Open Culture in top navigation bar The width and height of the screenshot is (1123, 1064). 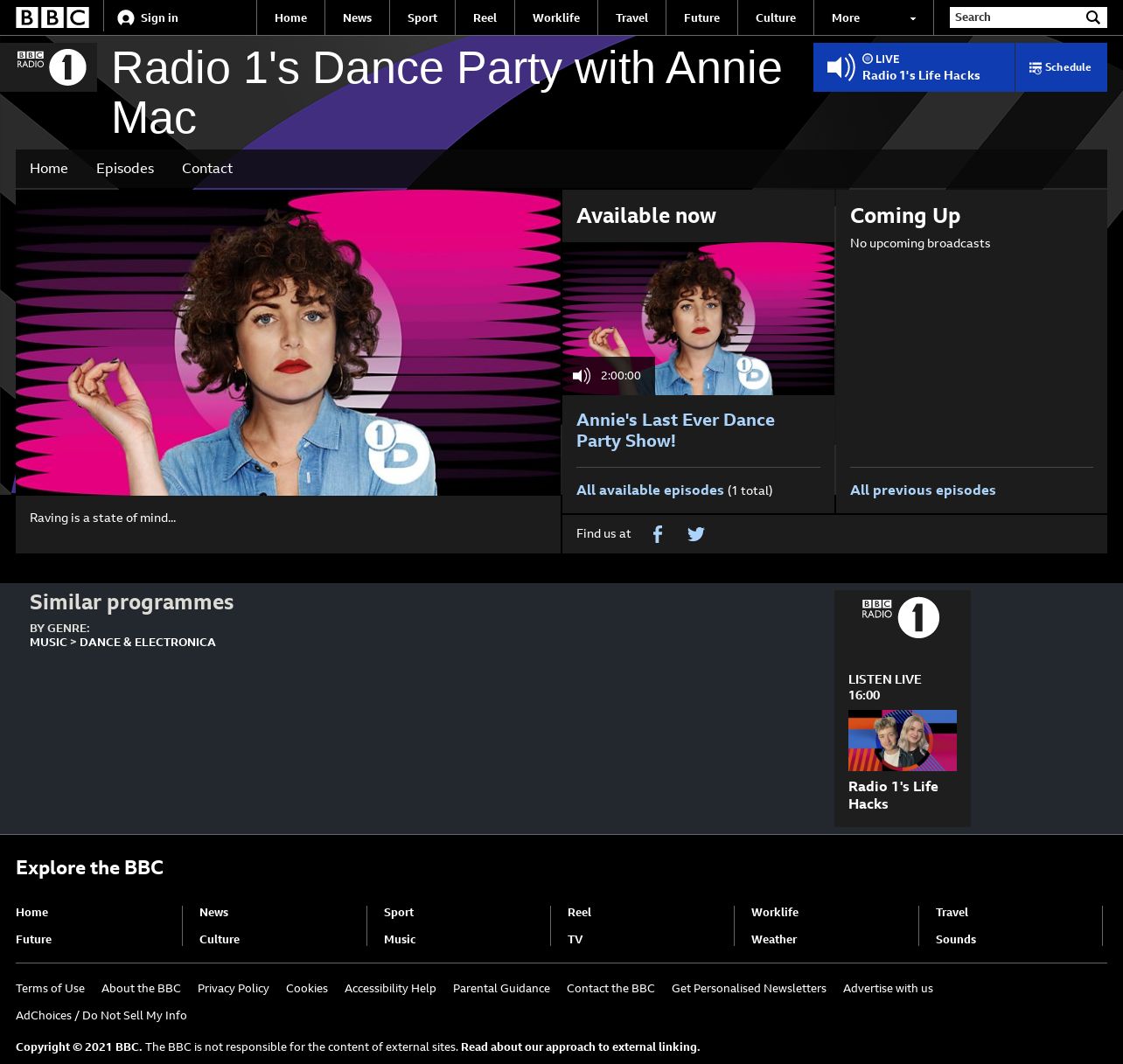(x=776, y=17)
